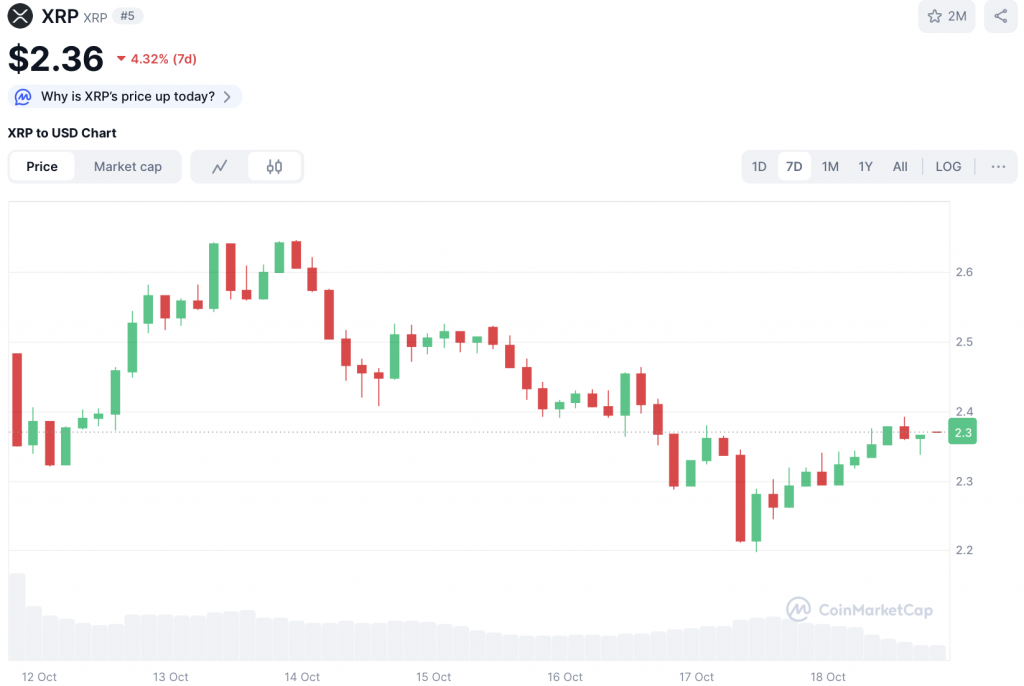Display the All time range
1024x686 pixels.
point(900,167)
